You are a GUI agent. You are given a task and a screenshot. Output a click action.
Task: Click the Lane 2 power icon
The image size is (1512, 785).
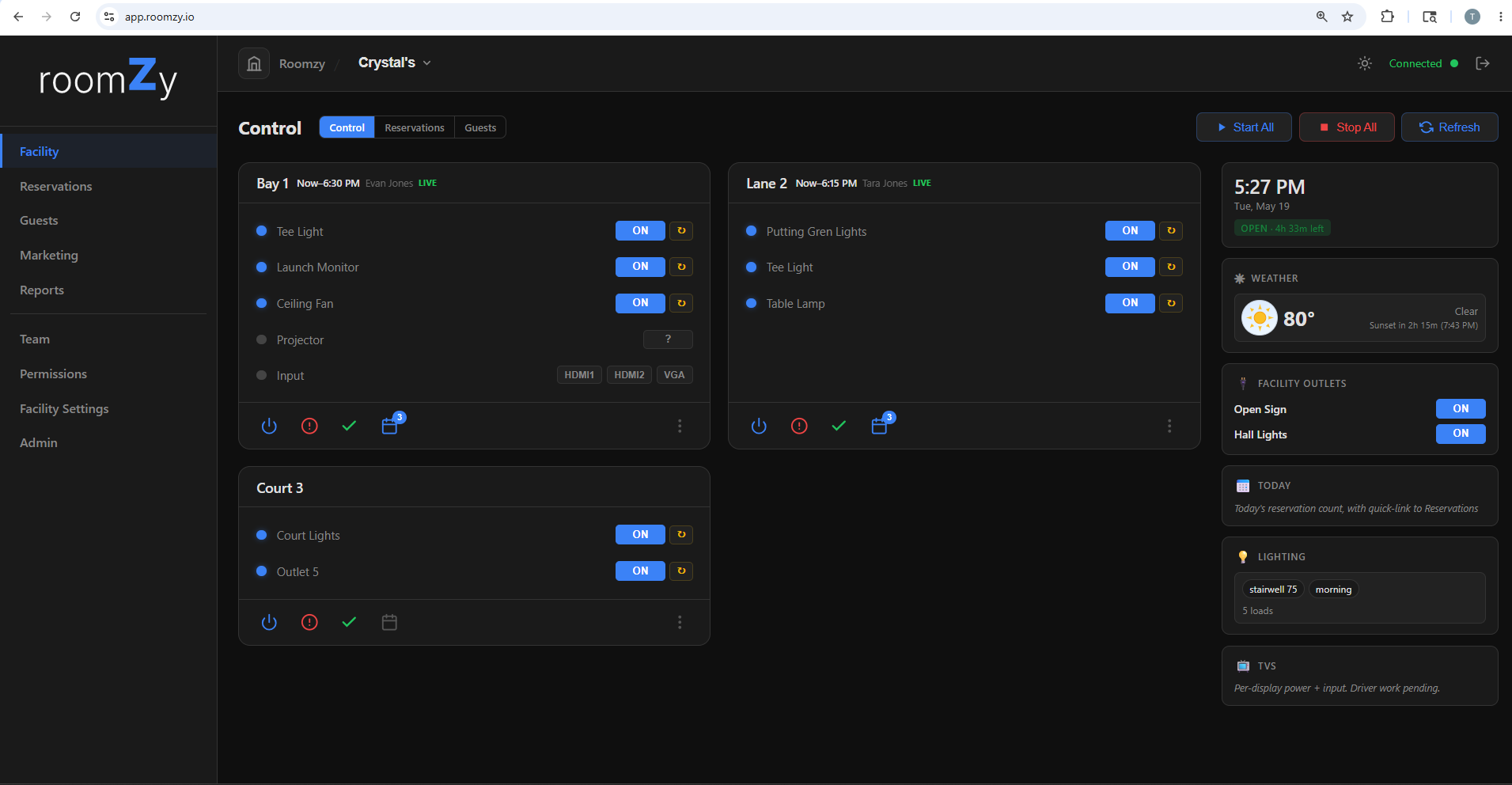pyautogui.click(x=759, y=426)
